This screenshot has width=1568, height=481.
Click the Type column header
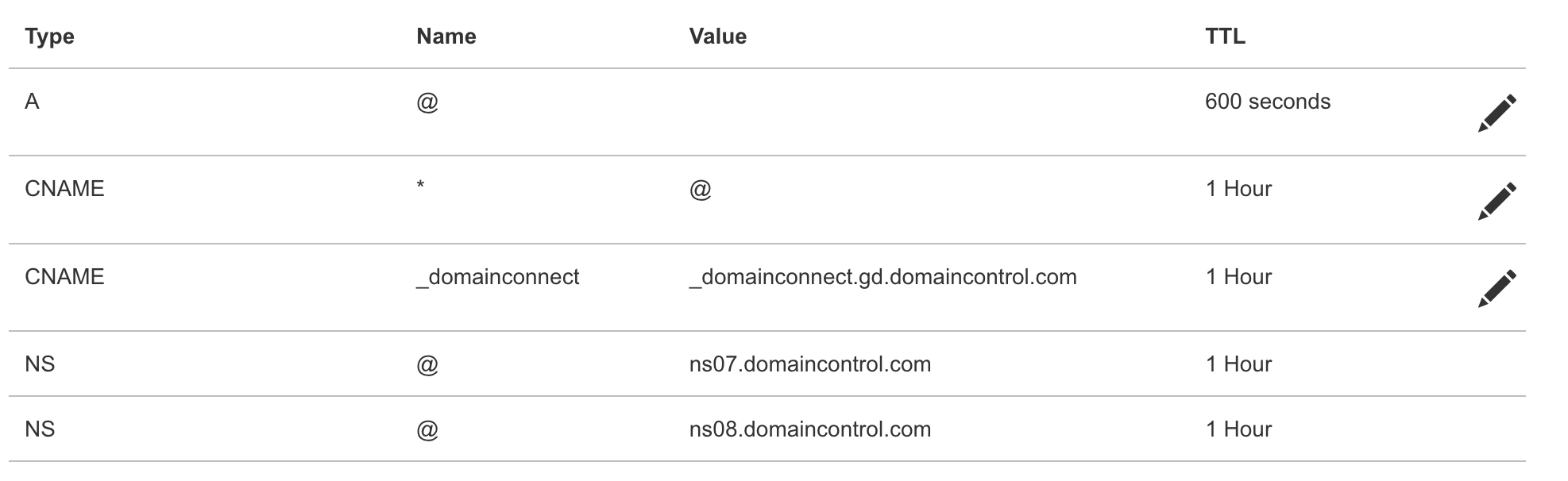click(x=49, y=37)
